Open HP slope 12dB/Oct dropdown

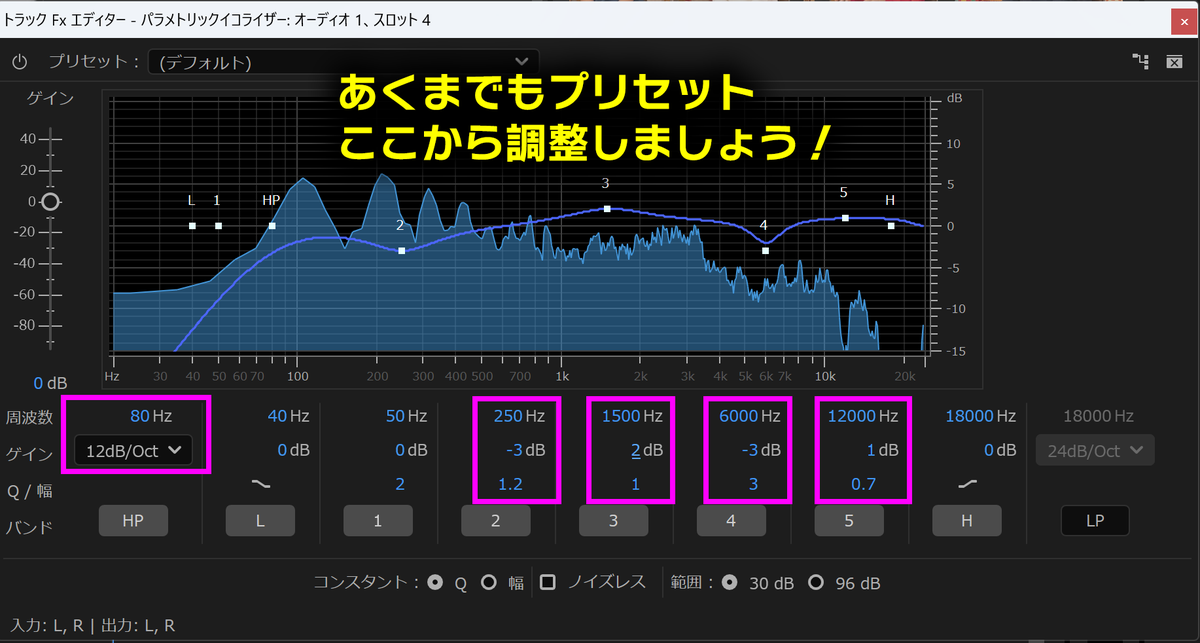click(x=135, y=450)
